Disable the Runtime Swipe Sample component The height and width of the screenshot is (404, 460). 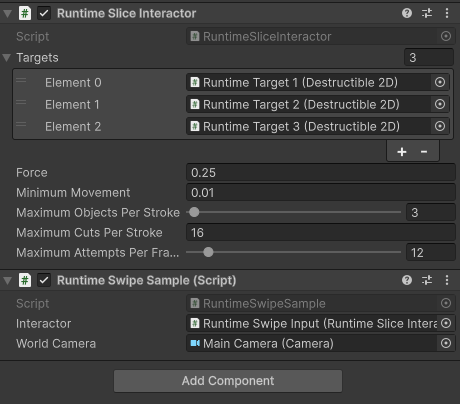(x=44, y=280)
